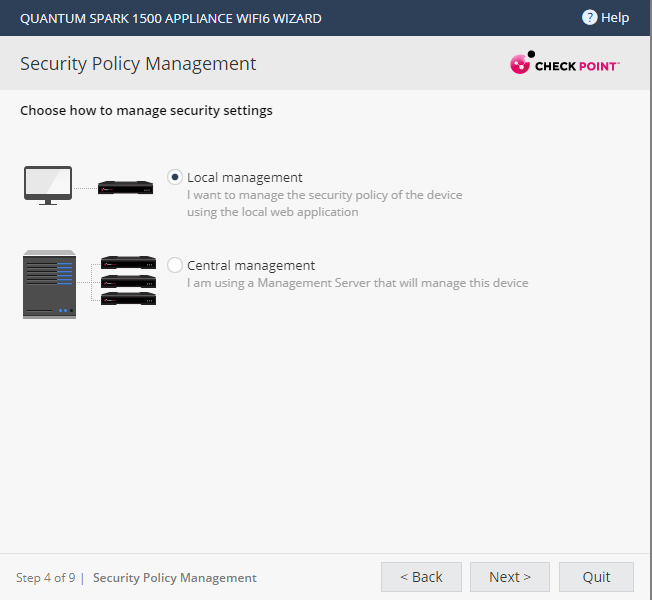Open the Help link

click(605, 17)
